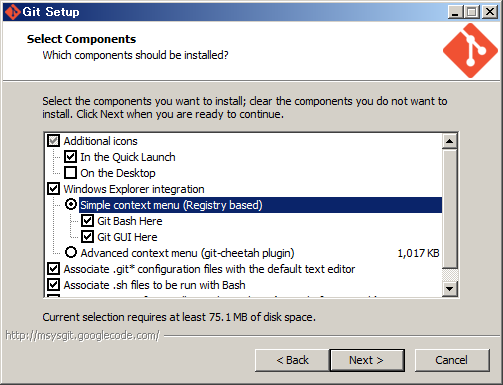Screen dimensions: 503x385
Task: Click the 1,017 KB size value
Action: [x=418, y=253]
